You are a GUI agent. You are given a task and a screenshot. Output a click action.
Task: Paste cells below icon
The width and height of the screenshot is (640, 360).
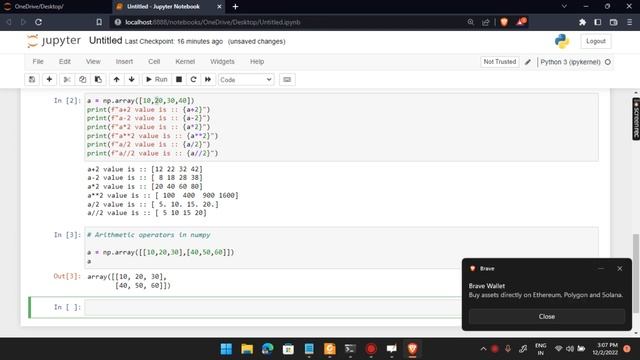pos(98,80)
